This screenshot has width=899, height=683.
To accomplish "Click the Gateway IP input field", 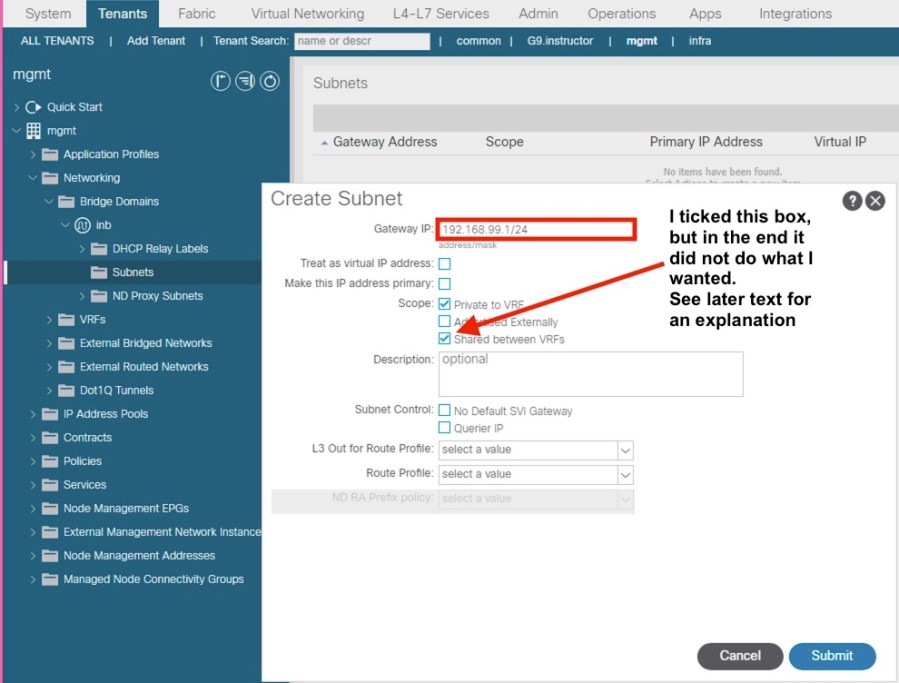I will tap(535, 230).
